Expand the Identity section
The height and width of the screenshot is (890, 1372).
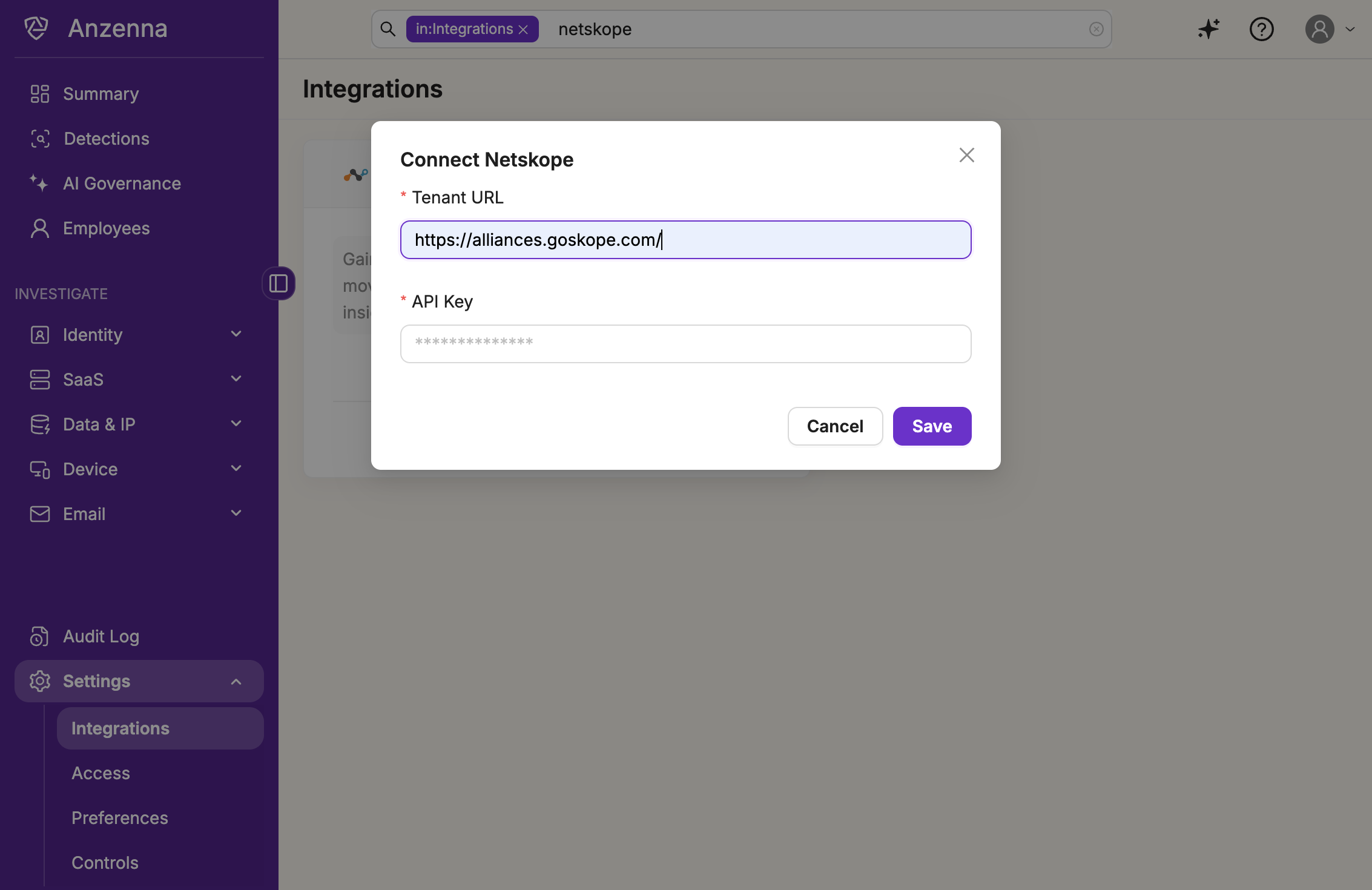point(236,334)
